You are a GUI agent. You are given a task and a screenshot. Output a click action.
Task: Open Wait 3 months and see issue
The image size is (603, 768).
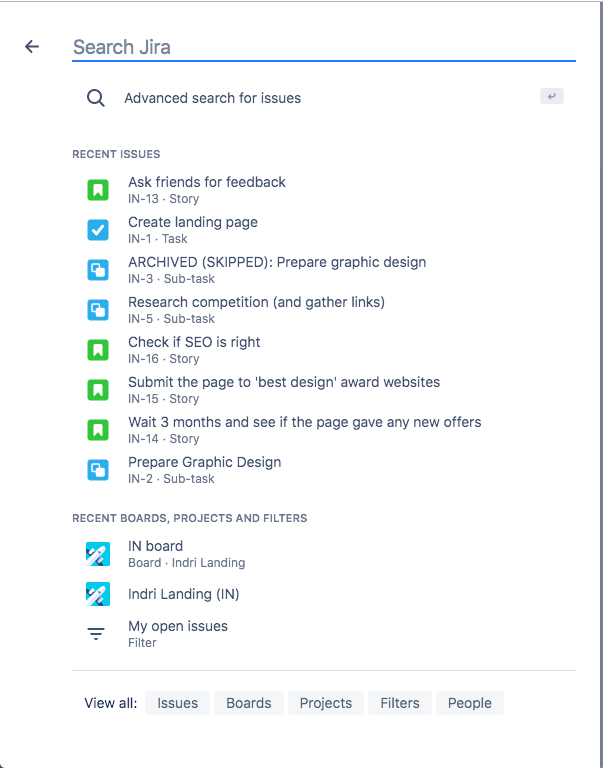[x=324, y=430]
